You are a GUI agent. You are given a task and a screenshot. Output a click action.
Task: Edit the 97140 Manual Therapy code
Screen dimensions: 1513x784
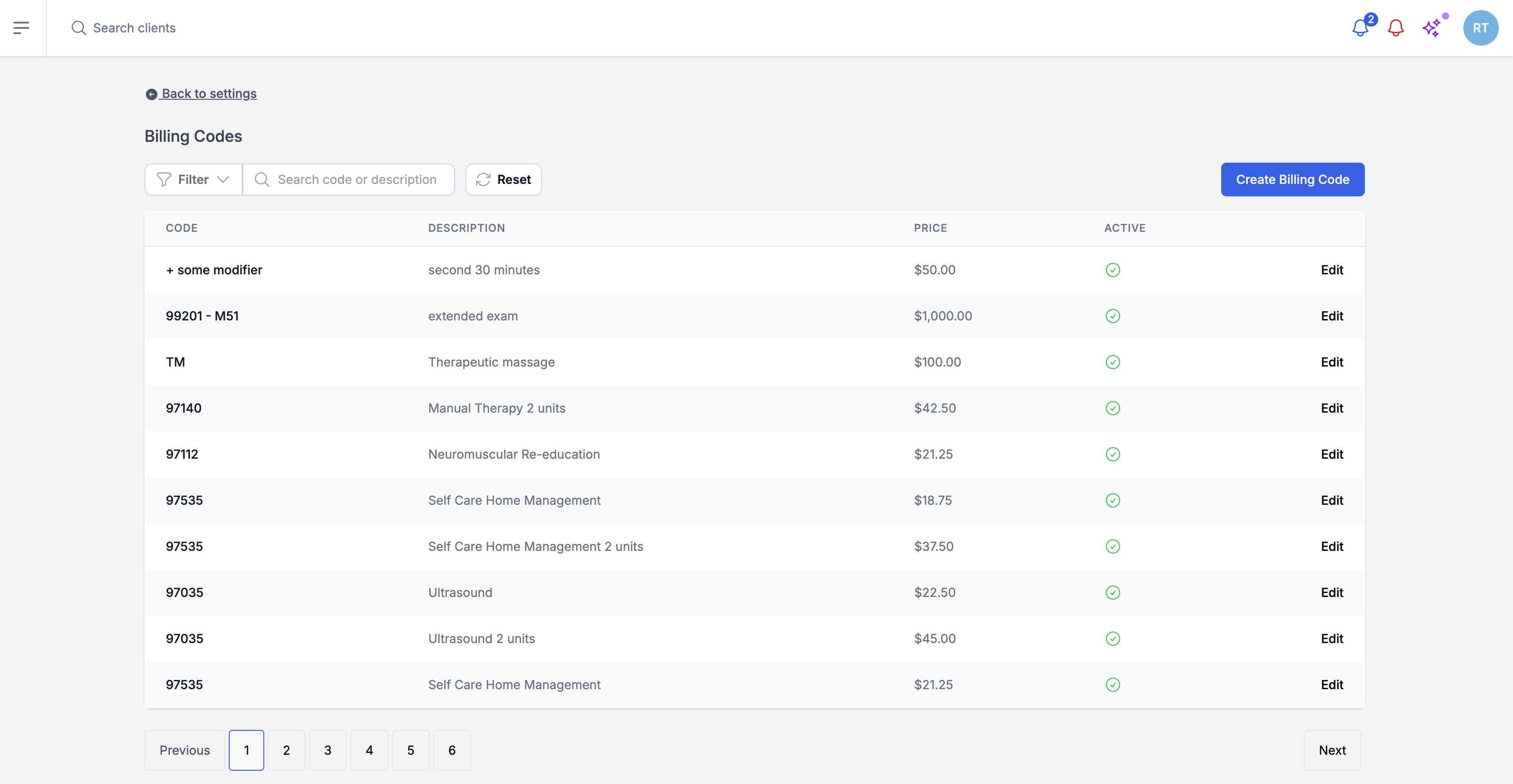pyautogui.click(x=1332, y=408)
